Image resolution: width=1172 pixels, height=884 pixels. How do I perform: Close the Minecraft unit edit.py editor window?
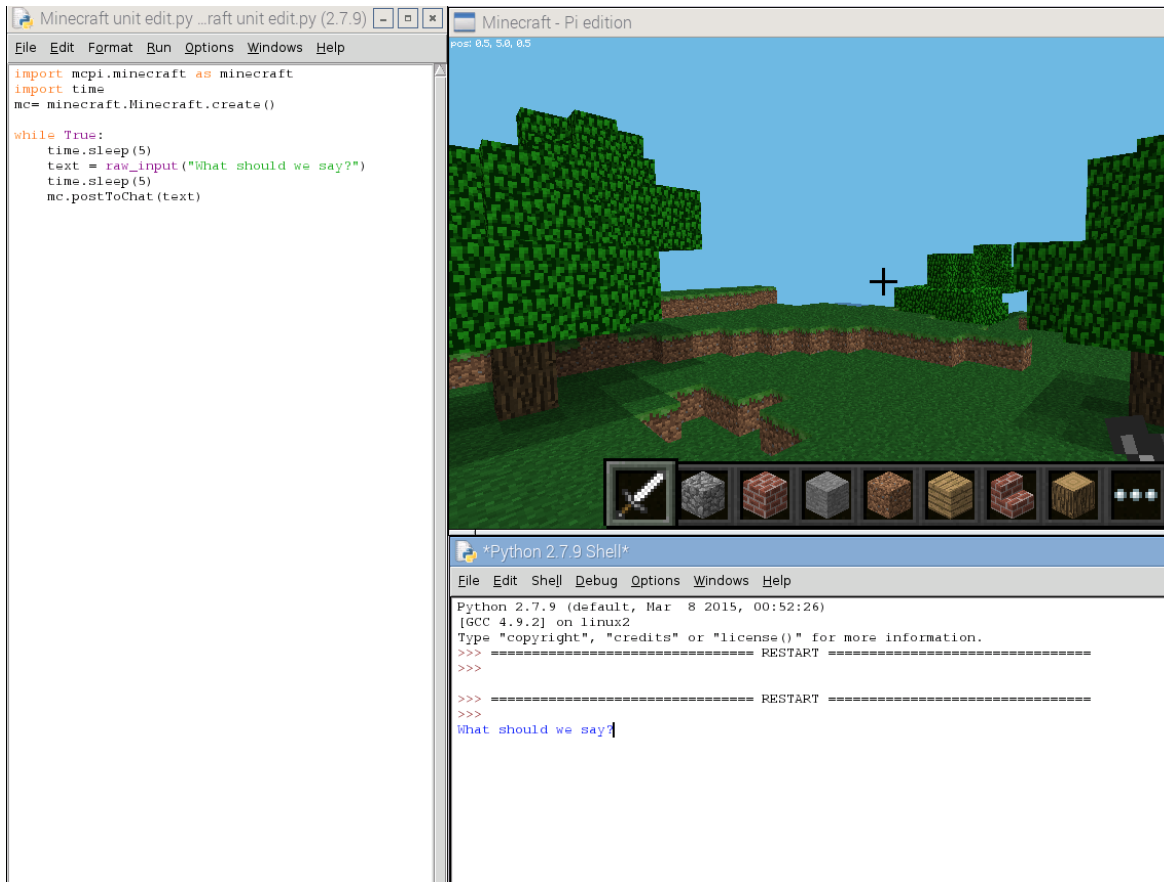[x=432, y=19]
